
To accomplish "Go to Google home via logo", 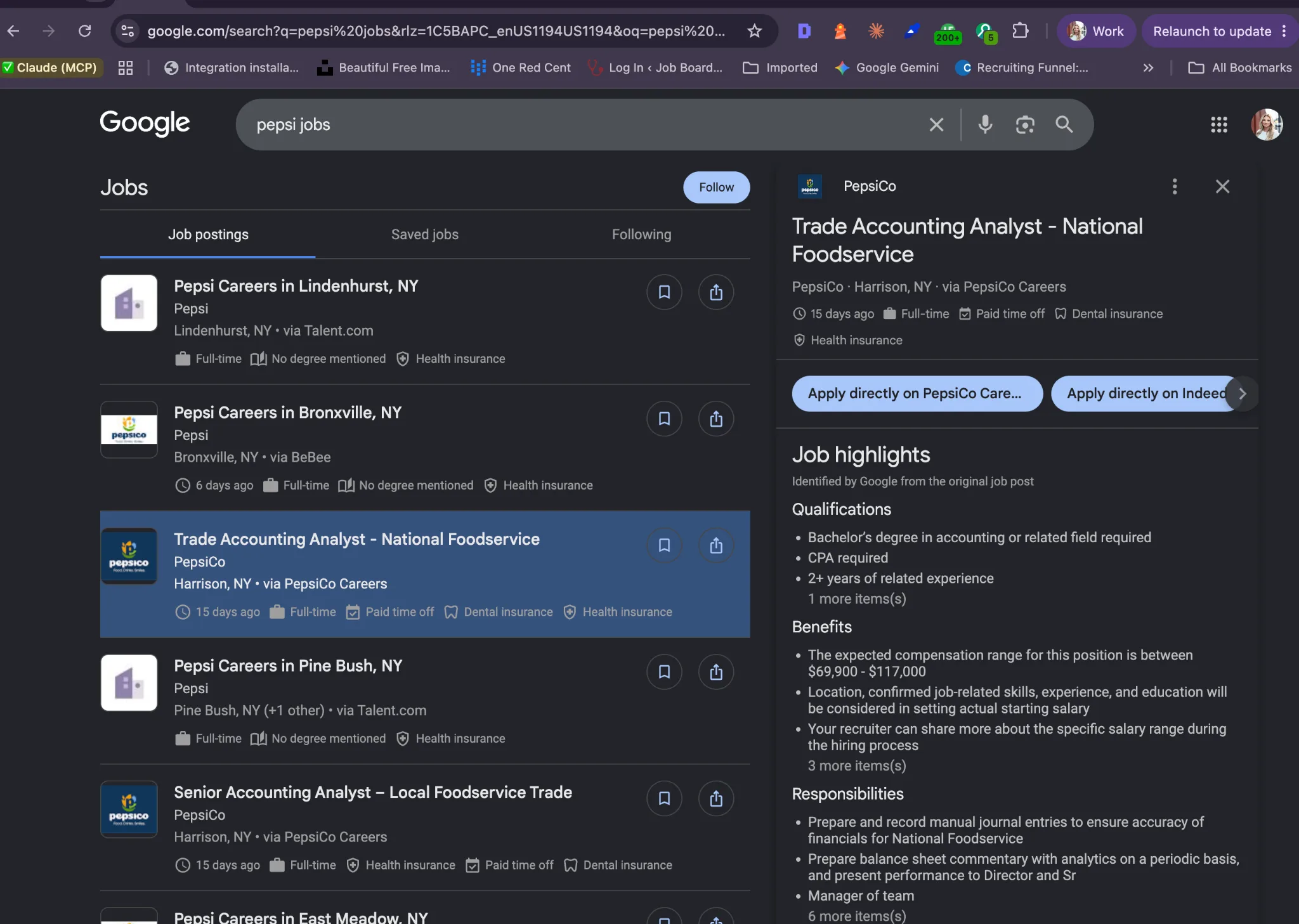I will [145, 123].
